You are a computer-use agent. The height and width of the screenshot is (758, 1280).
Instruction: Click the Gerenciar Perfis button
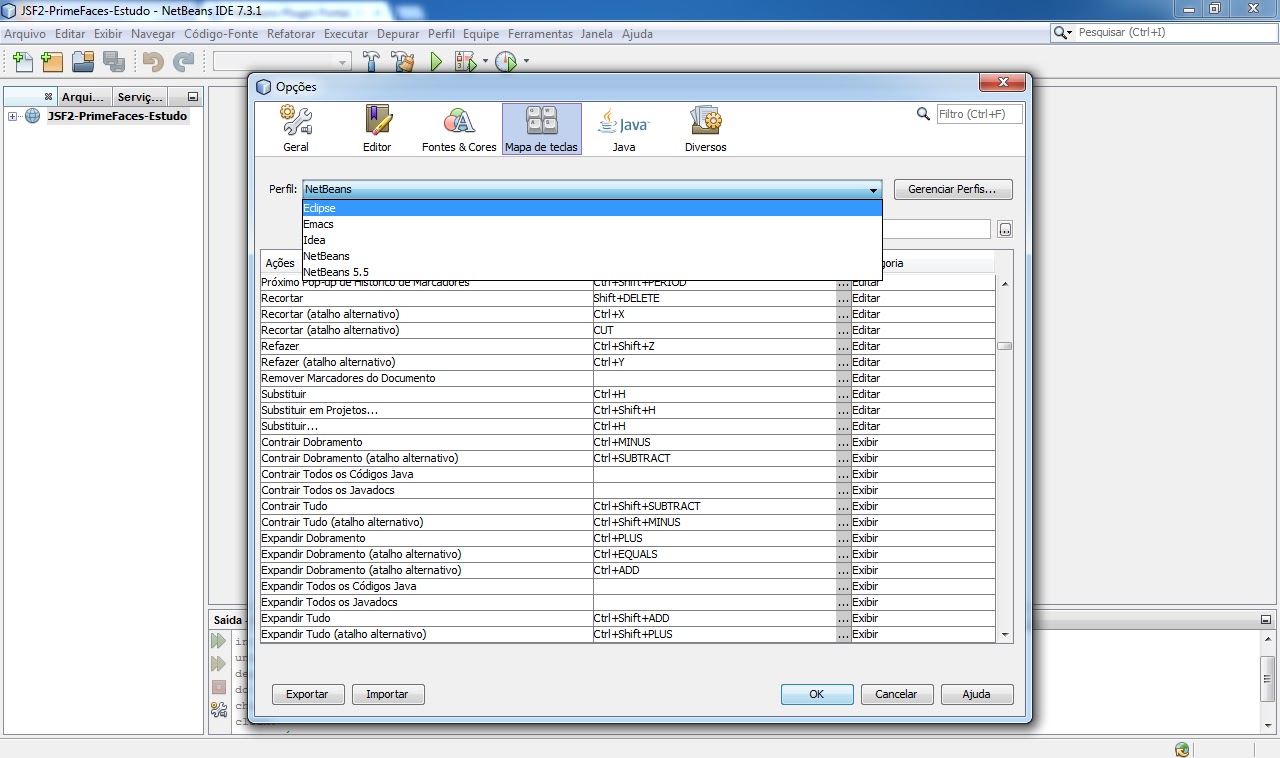click(x=952, y=189)
